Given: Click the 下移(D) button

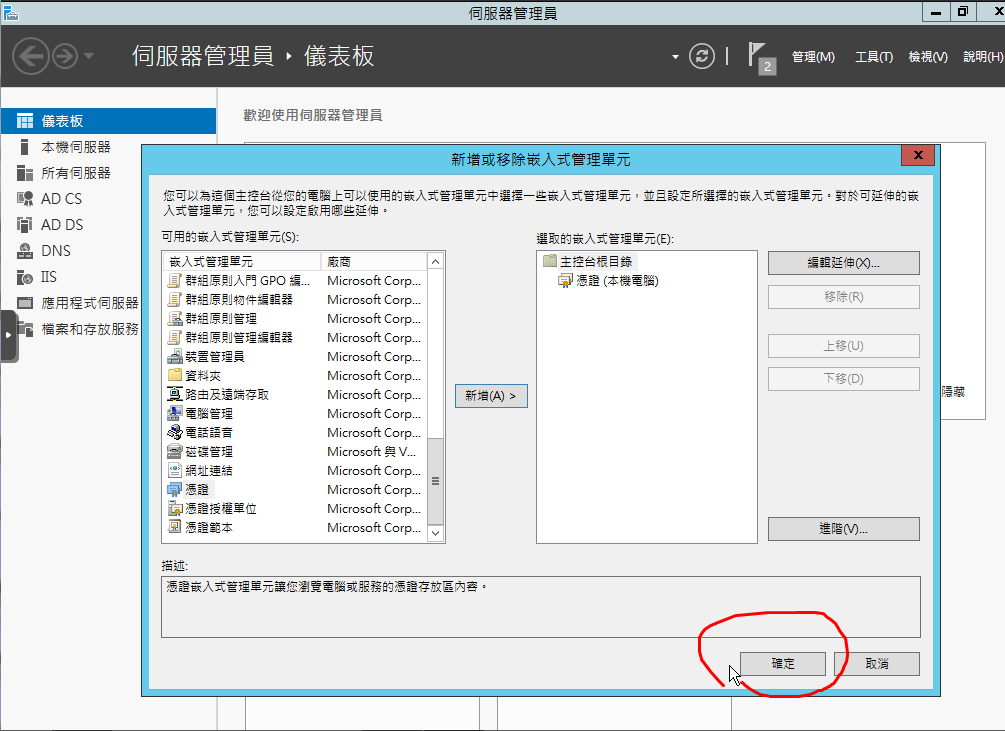Looking at the screenshot, I should tap(843, 379).
